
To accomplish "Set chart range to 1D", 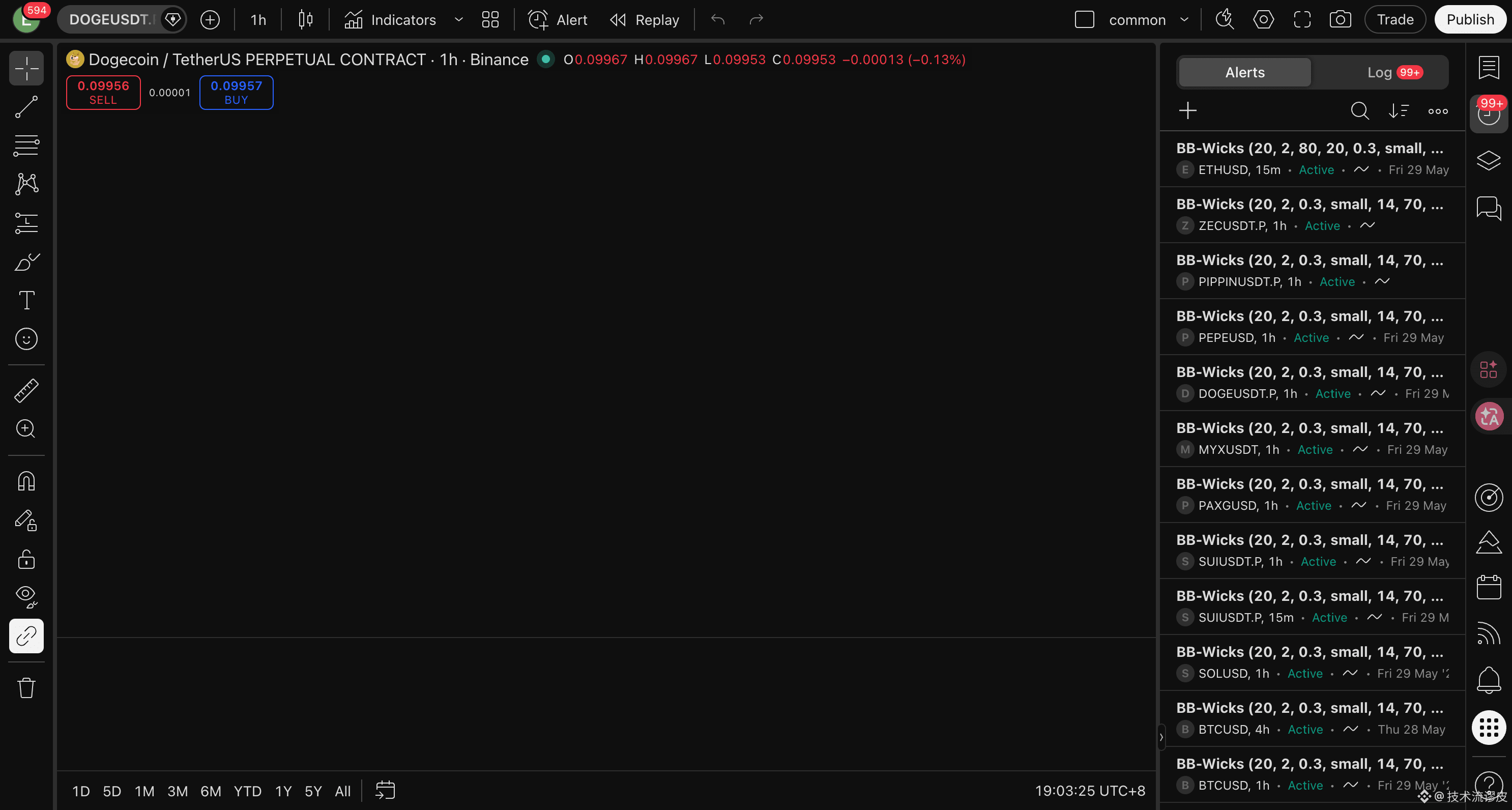I will [81, 791].
